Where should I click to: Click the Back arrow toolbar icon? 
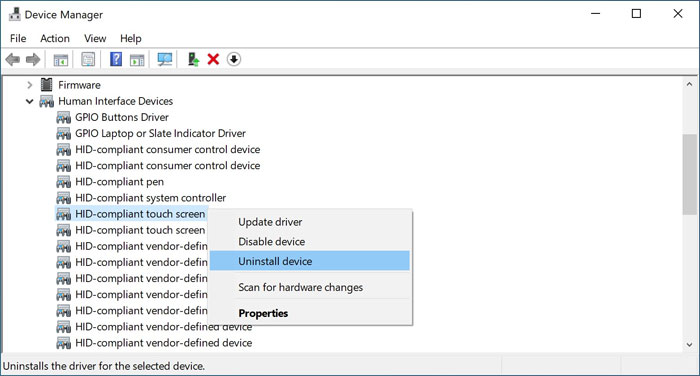[12, 59]
